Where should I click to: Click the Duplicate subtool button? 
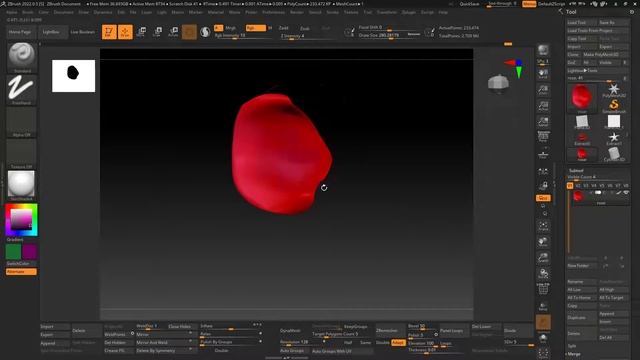pos(582,318)
